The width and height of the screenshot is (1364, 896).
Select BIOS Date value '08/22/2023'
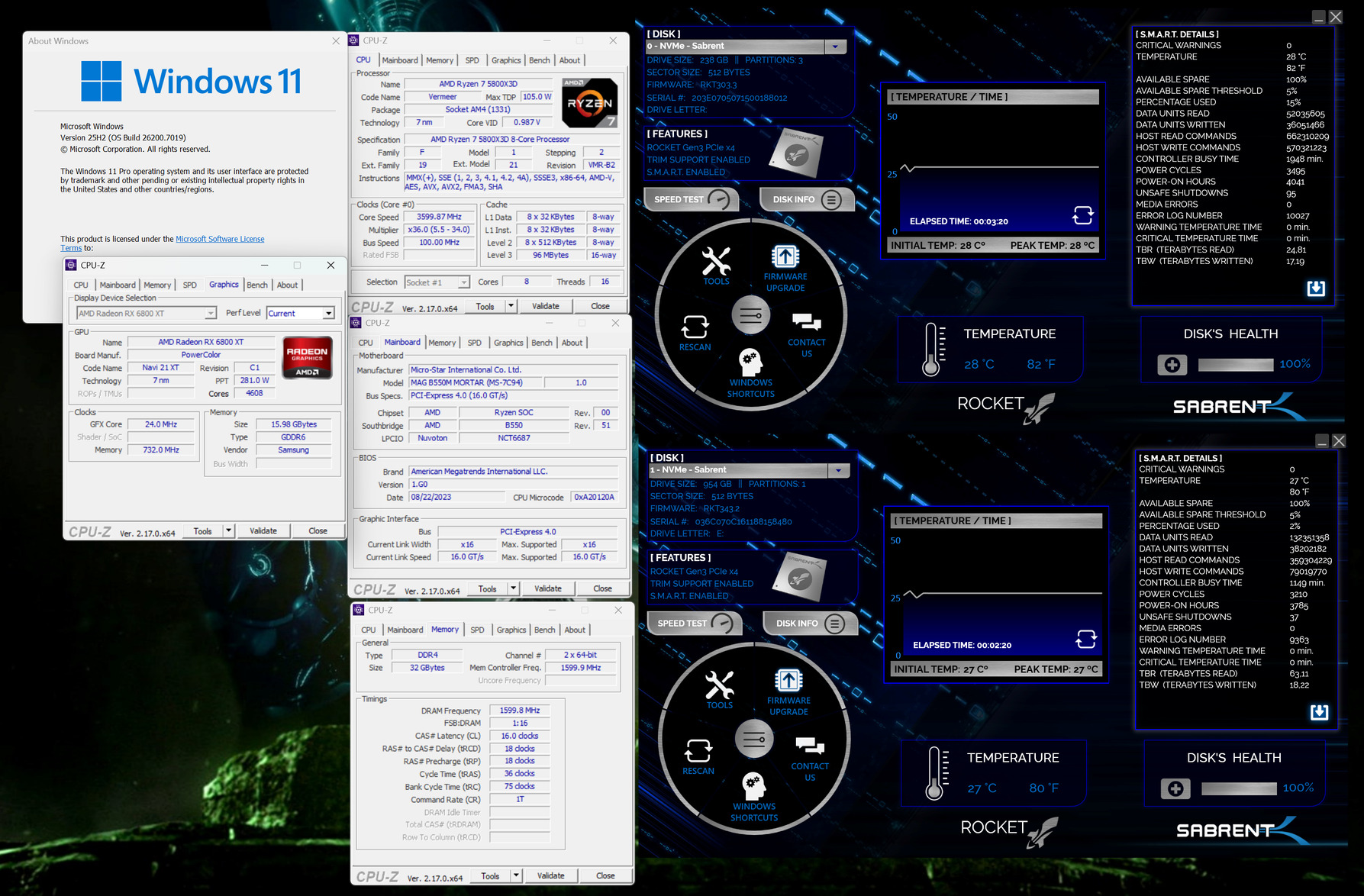tap(456, 497)
